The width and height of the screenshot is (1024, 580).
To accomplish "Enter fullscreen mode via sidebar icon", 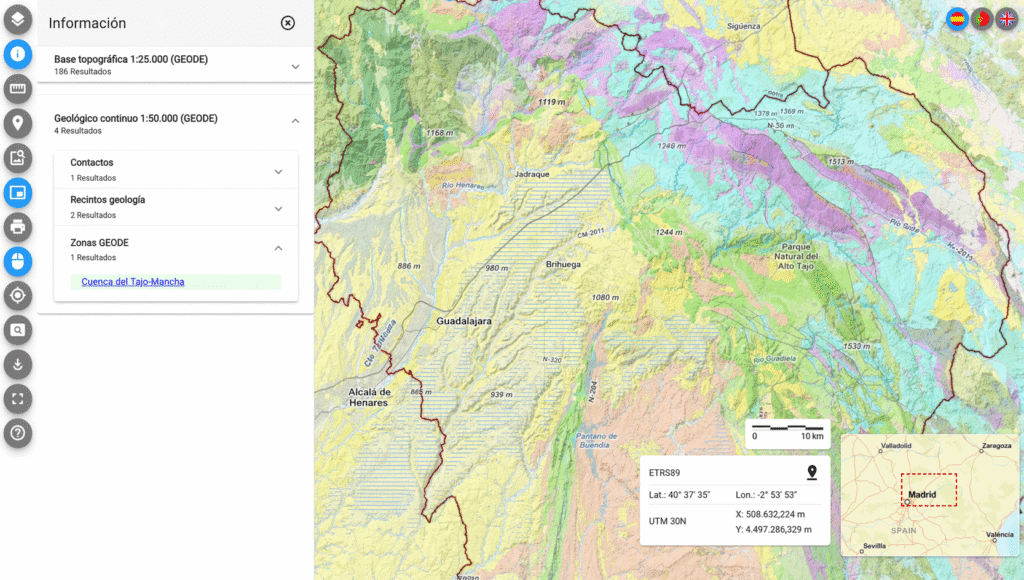I will (18, 398).
